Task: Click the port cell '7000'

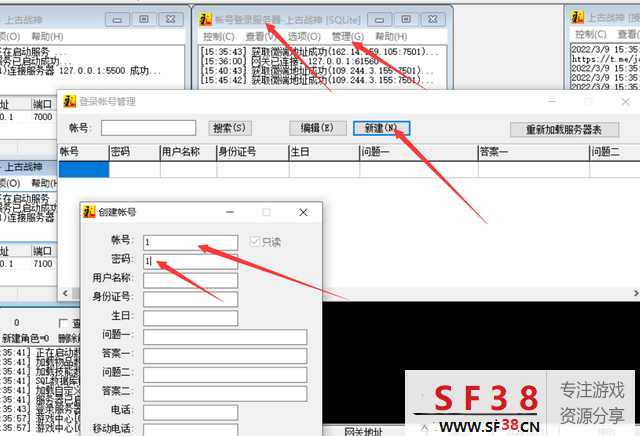Action: click(42, 117)
